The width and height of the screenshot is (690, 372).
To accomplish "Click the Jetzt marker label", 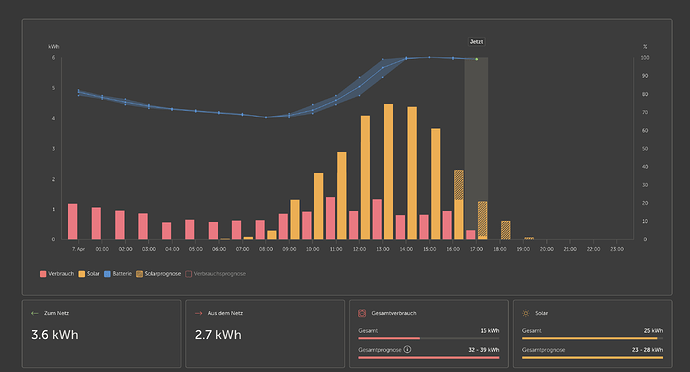I will point(477,42).
